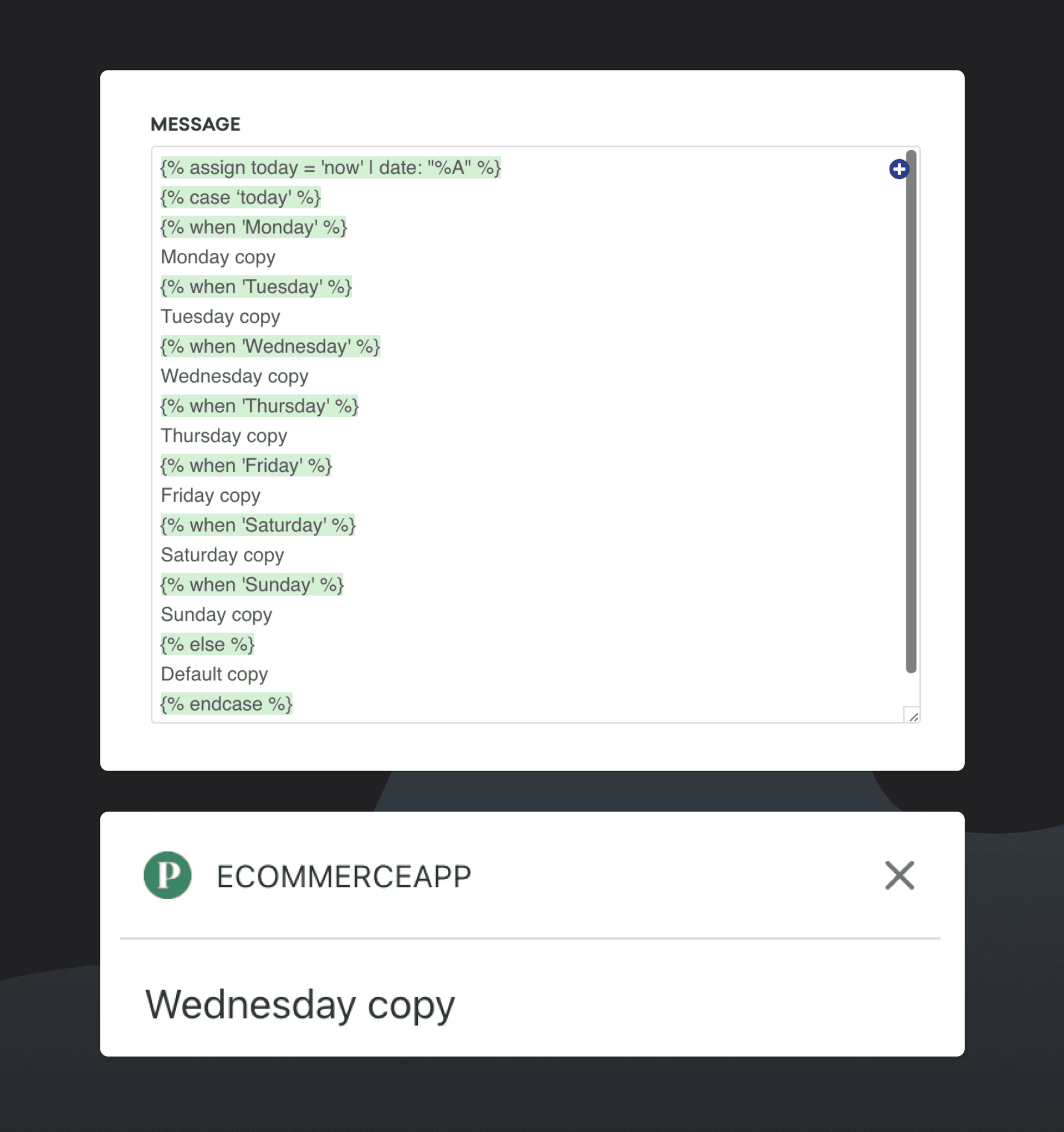Place cursor in the assign today line

coord(330,168)
